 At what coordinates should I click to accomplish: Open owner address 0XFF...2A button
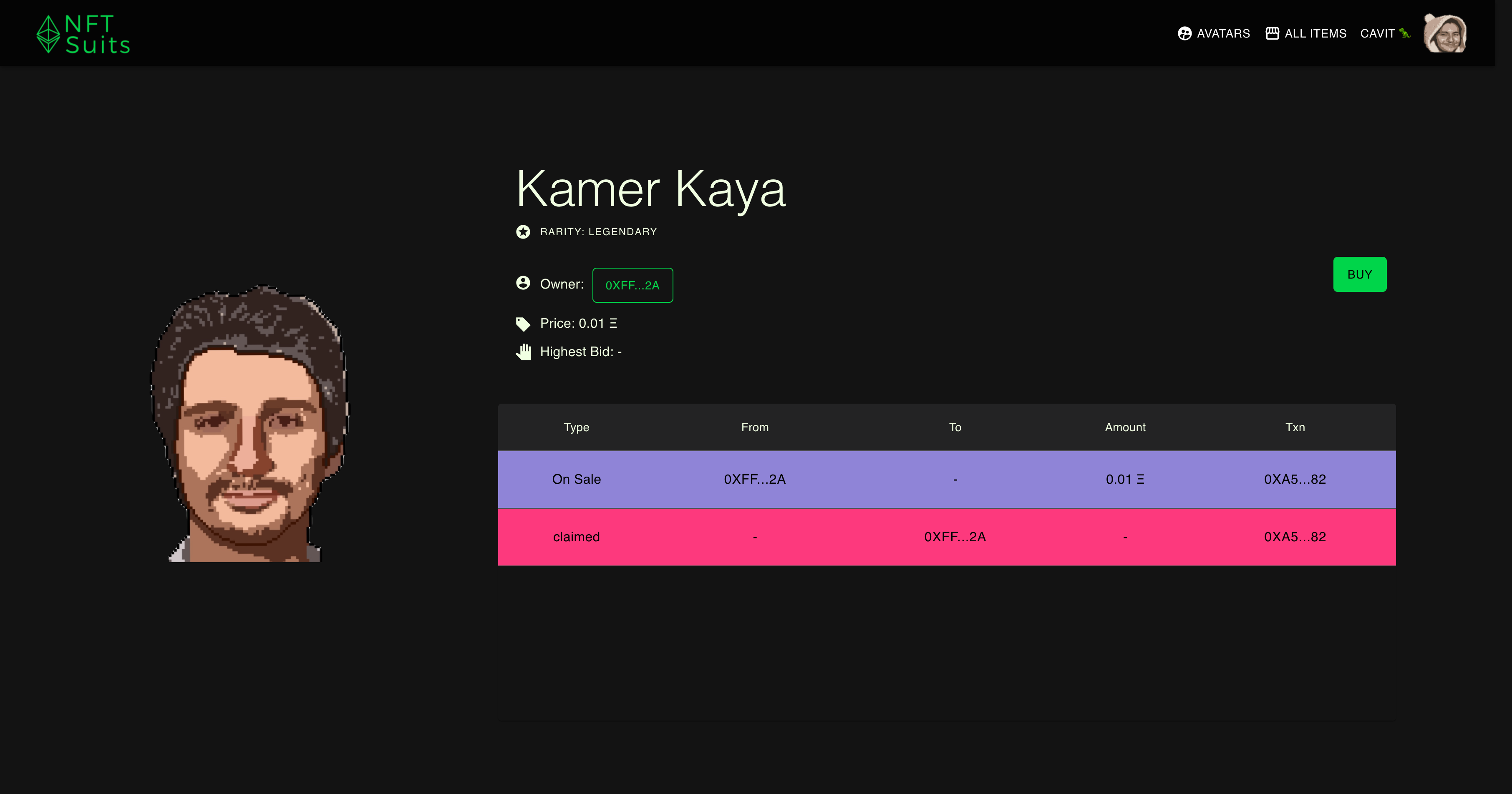[632, 285]
